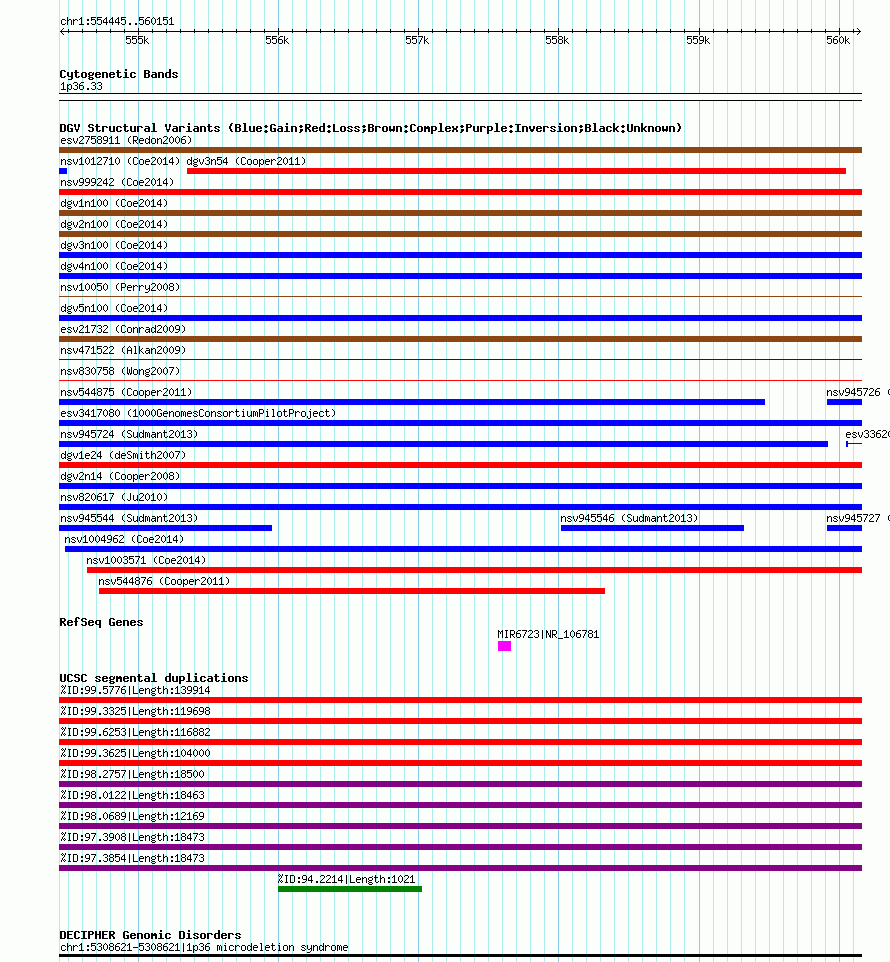Click nsv10050 (Perry2008) variant label
Image resolution: width=890 pixels, height=962 pixels.
click(120, 287)
